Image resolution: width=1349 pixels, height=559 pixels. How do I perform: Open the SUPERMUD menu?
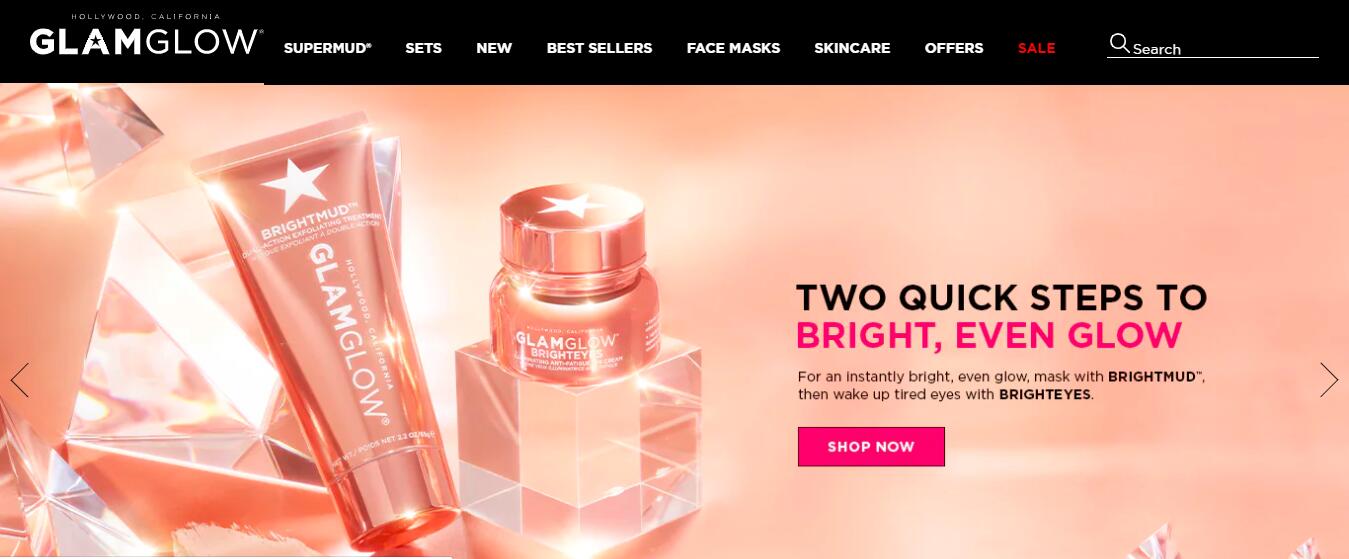tap(327, 48)
